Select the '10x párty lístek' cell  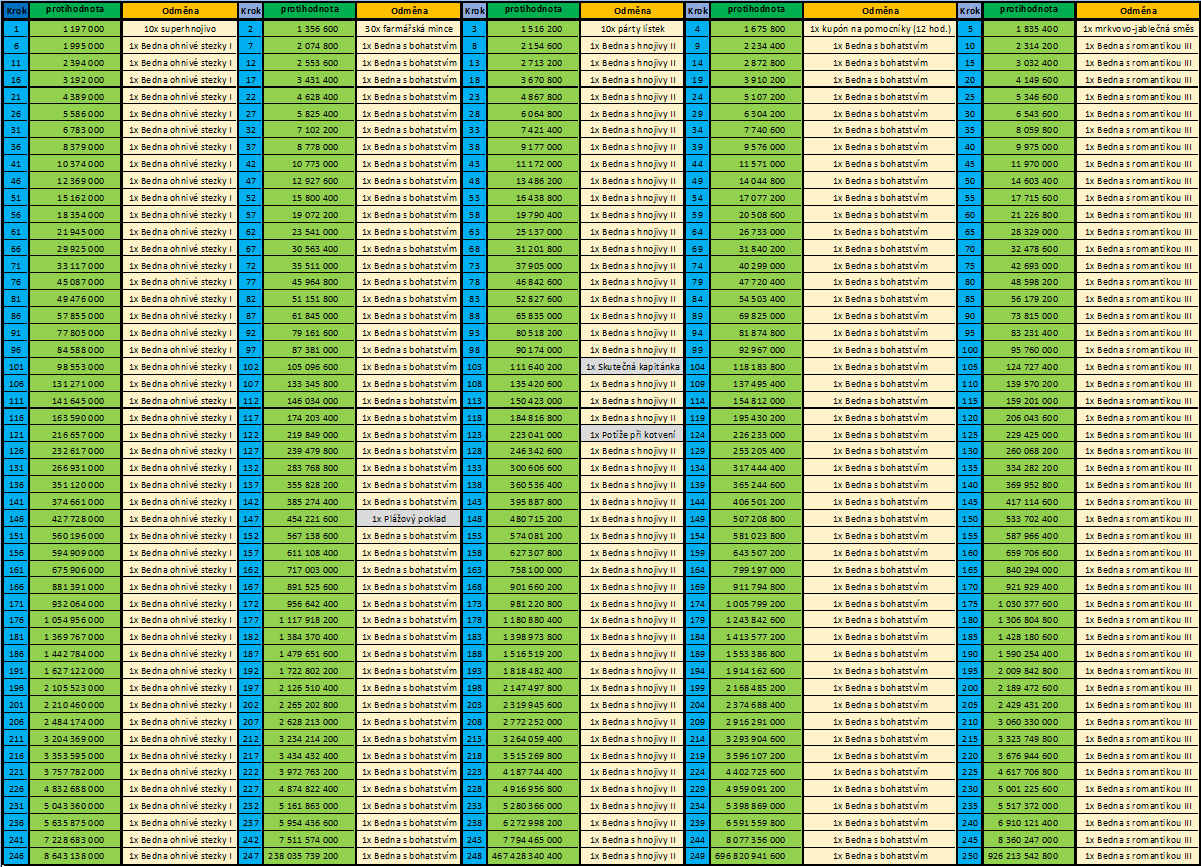pyautogui.click(x=632, y=29)
